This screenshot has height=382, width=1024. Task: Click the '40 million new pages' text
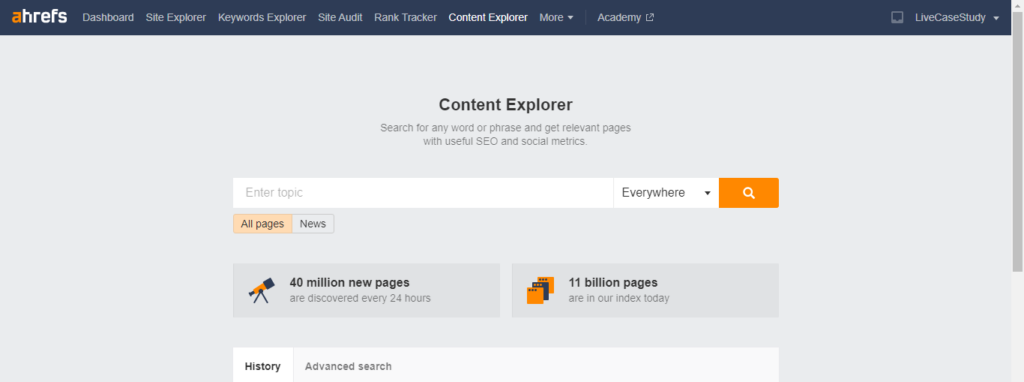point(349,283)
